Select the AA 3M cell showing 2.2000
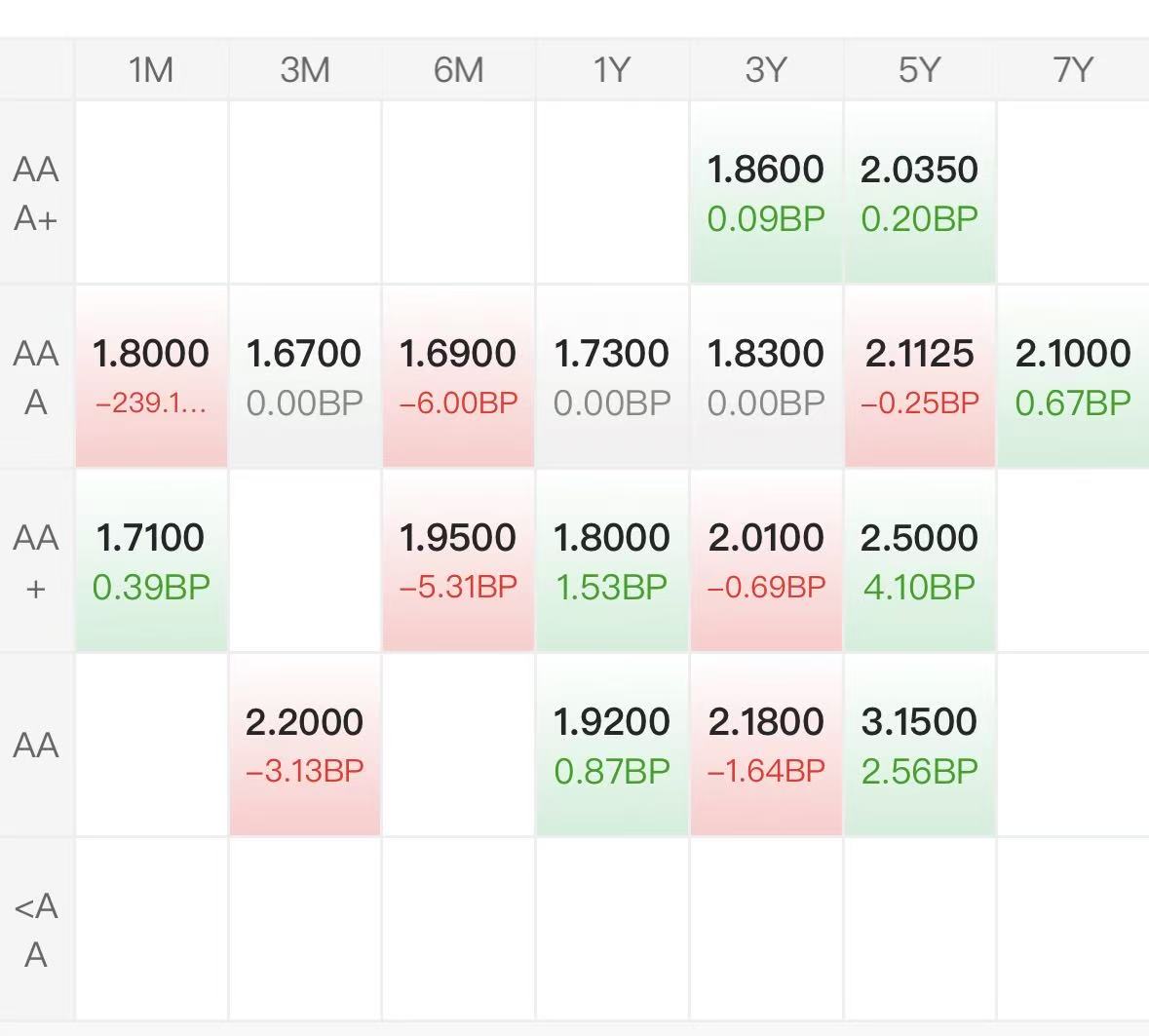 tap(305, 746)
